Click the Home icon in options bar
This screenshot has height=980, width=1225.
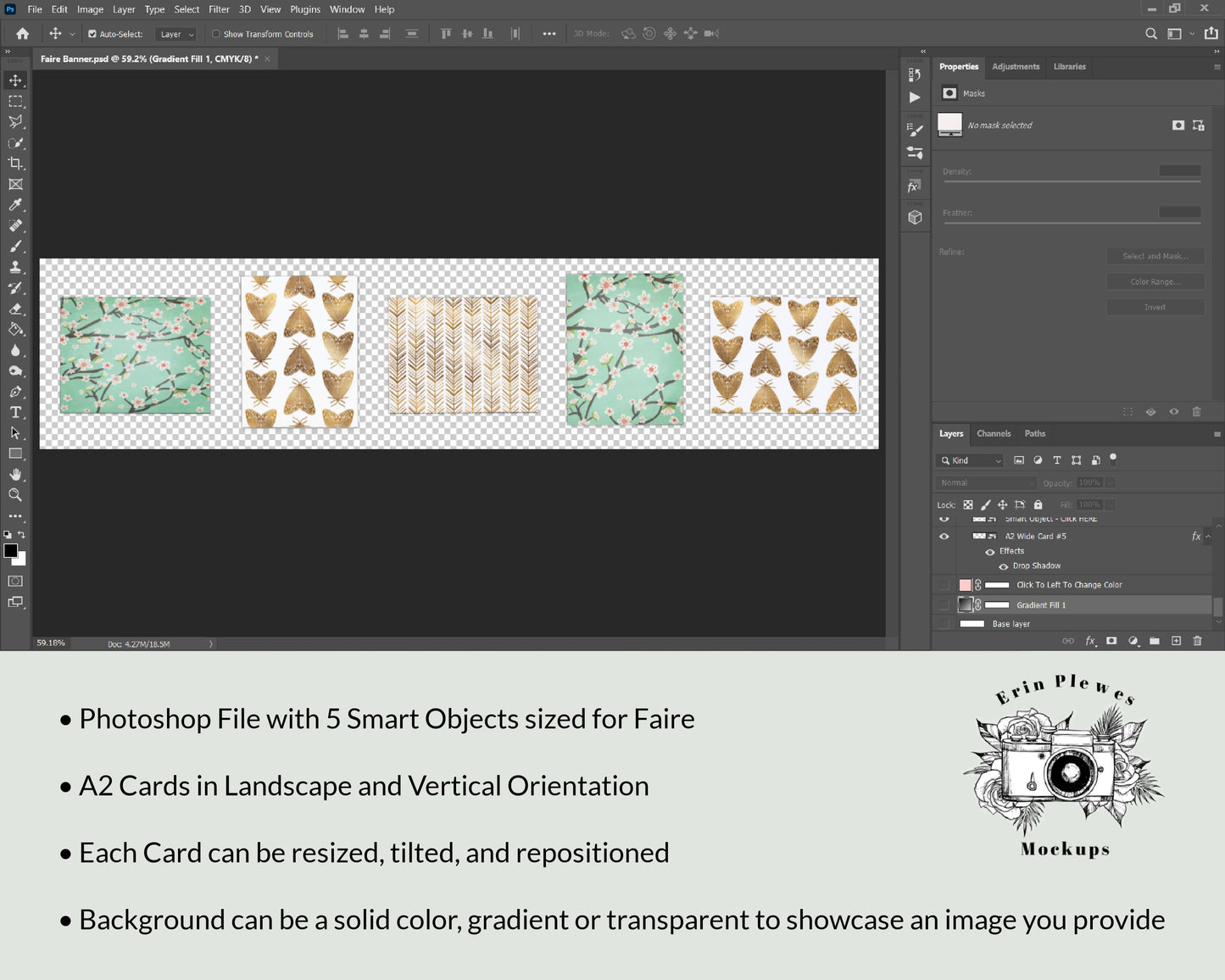click(23, 34)
